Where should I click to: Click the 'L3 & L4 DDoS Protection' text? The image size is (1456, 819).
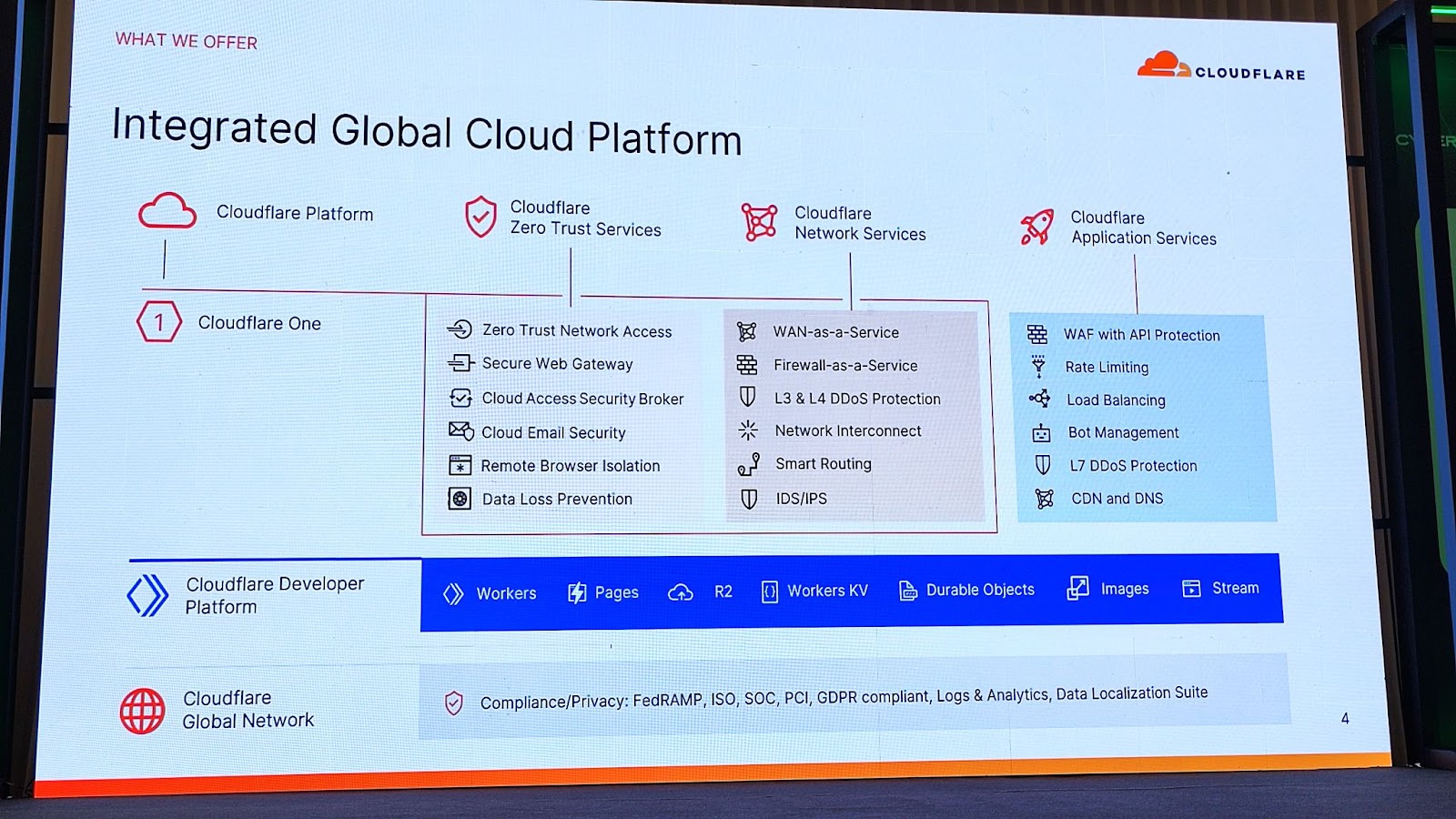[857, 399]
